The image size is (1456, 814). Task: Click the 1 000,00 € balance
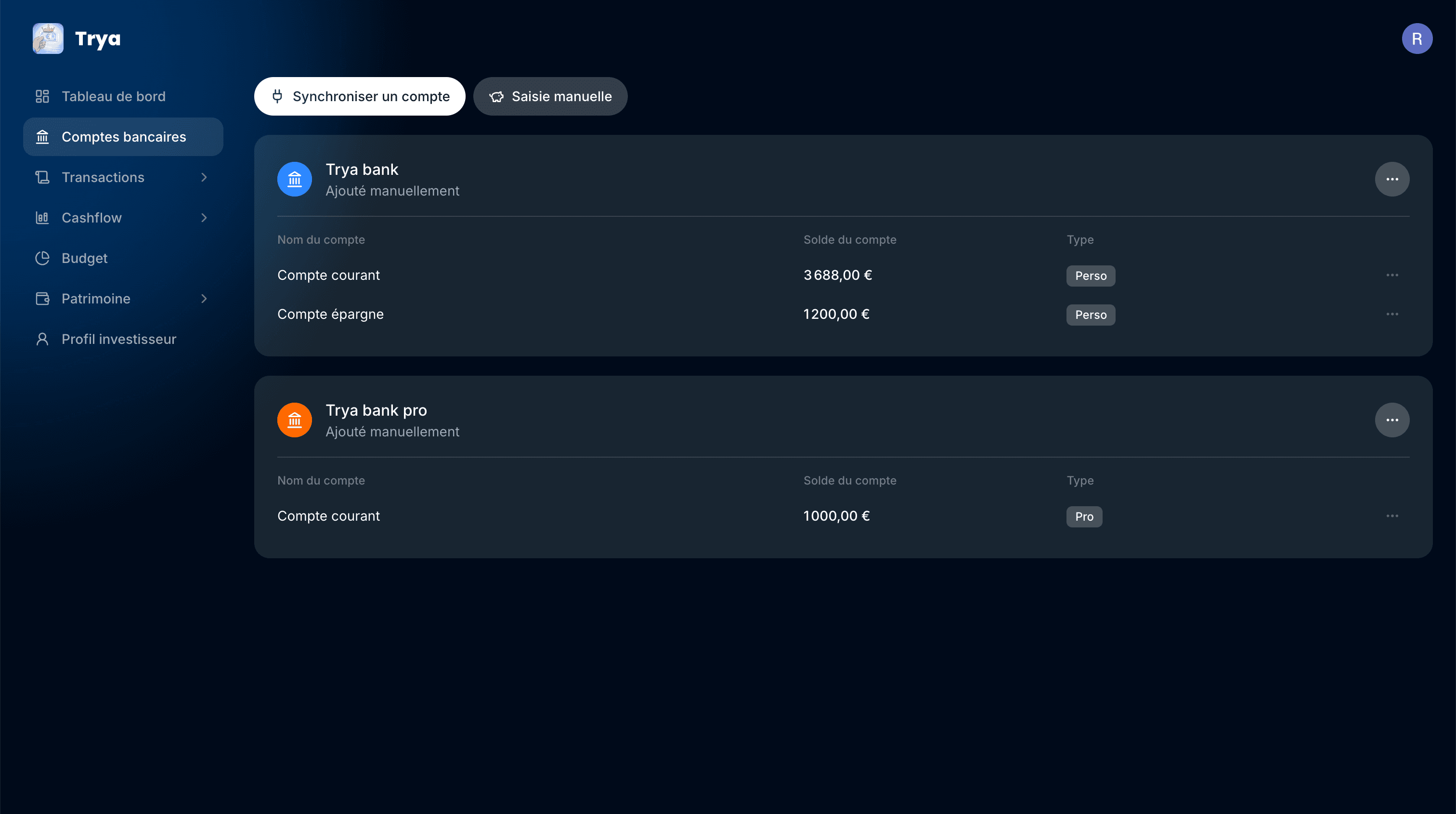[x=836, y=516]
